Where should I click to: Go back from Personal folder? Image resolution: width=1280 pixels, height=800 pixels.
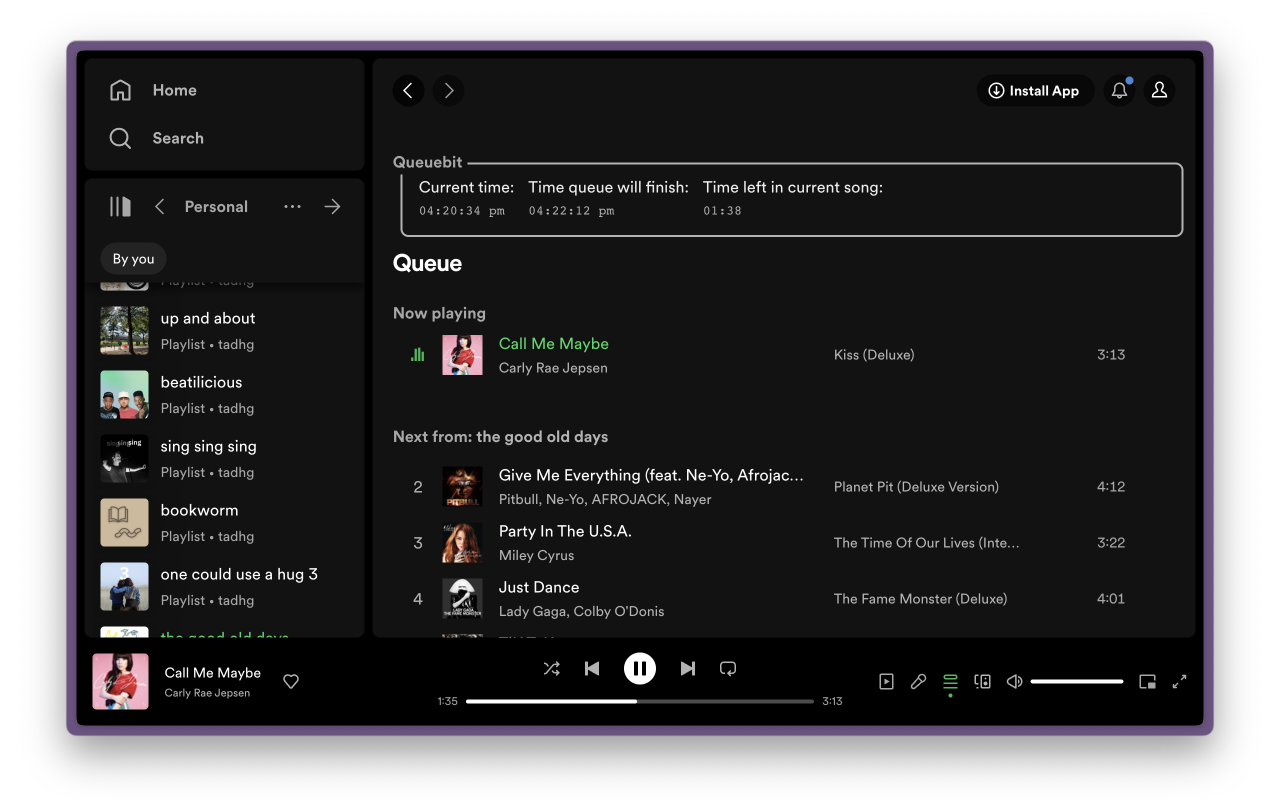(x=159, y=206)
